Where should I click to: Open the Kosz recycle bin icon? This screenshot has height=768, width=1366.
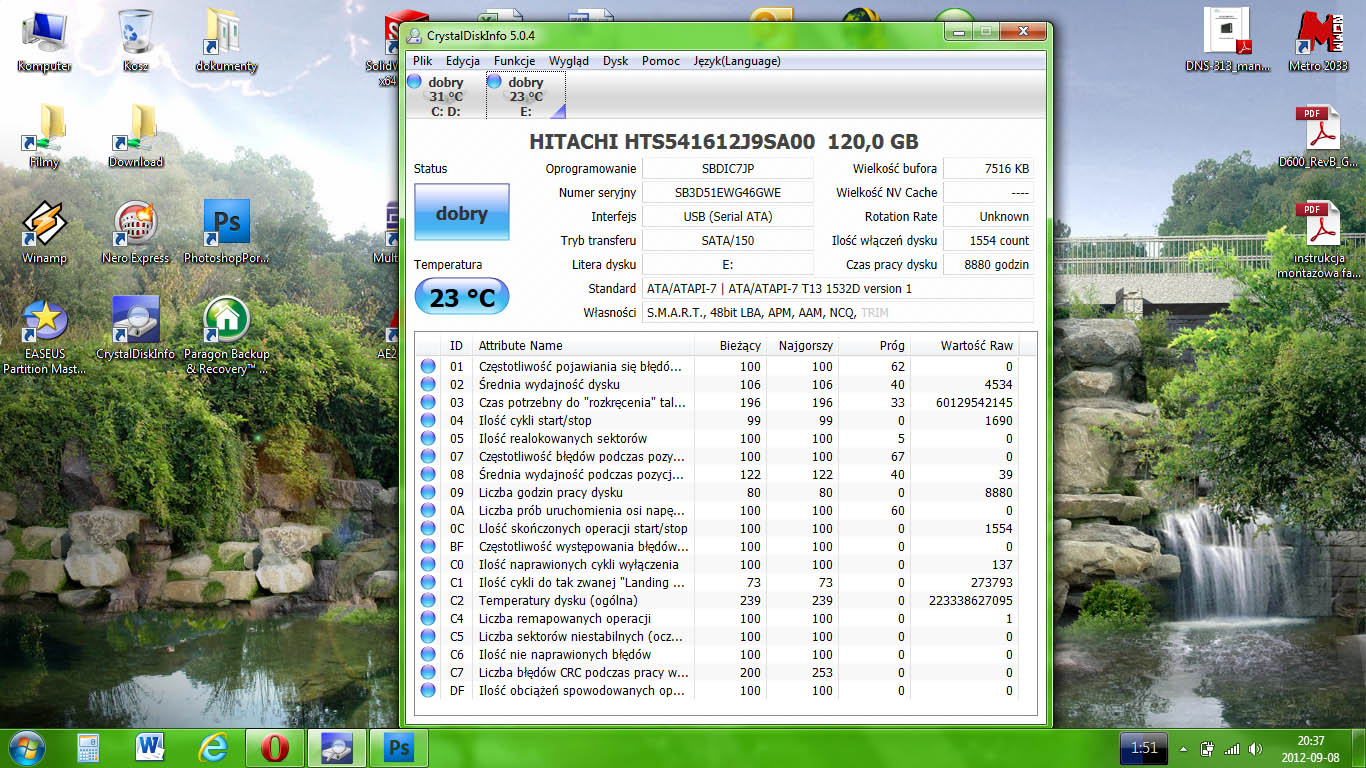[x=135, y=40]
